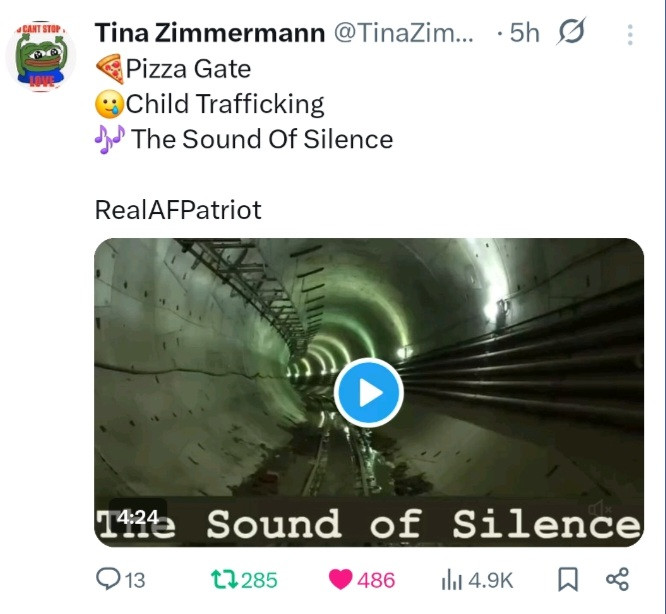
Task: Bookmark this post
Action: click(565, 579)
